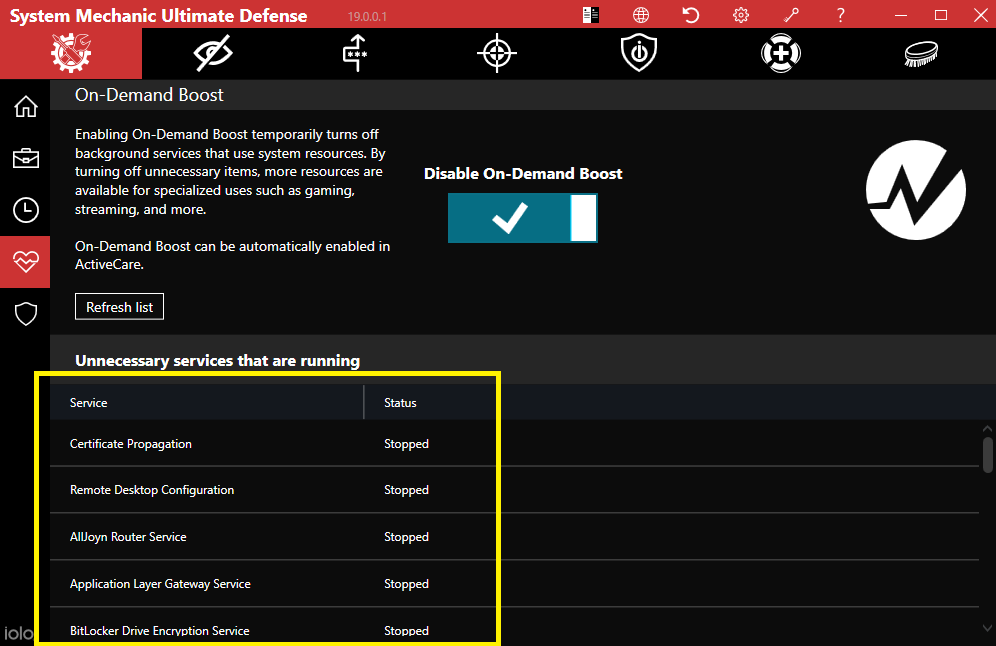
Task: Open the Privacy crossed-eye tab
Action: [213, 53]
